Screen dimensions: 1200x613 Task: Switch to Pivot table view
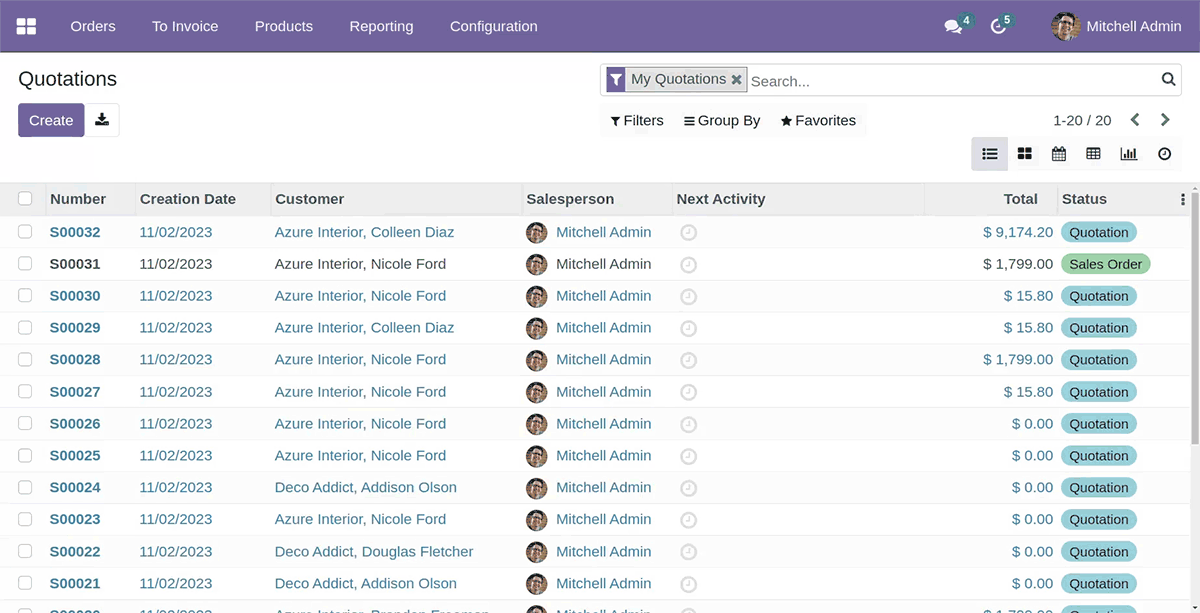(1093, 154)
